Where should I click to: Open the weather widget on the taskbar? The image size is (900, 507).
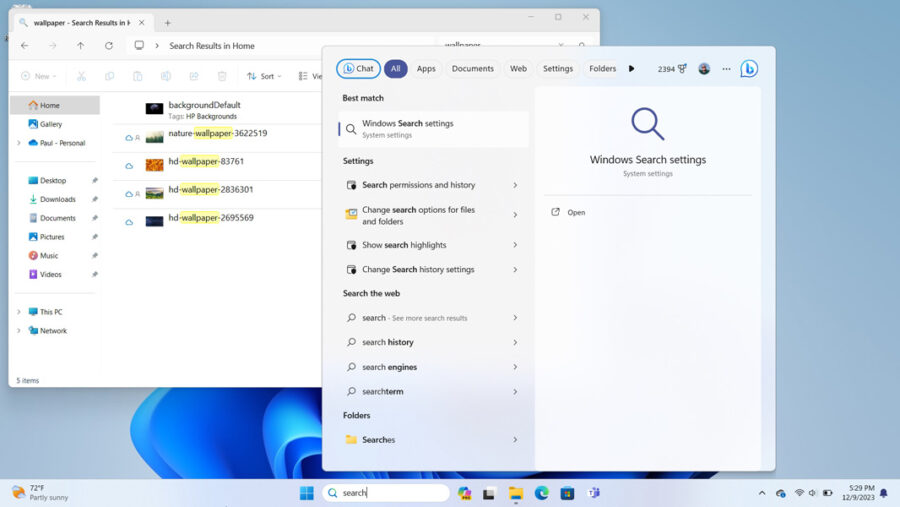(x=40, y=493)
